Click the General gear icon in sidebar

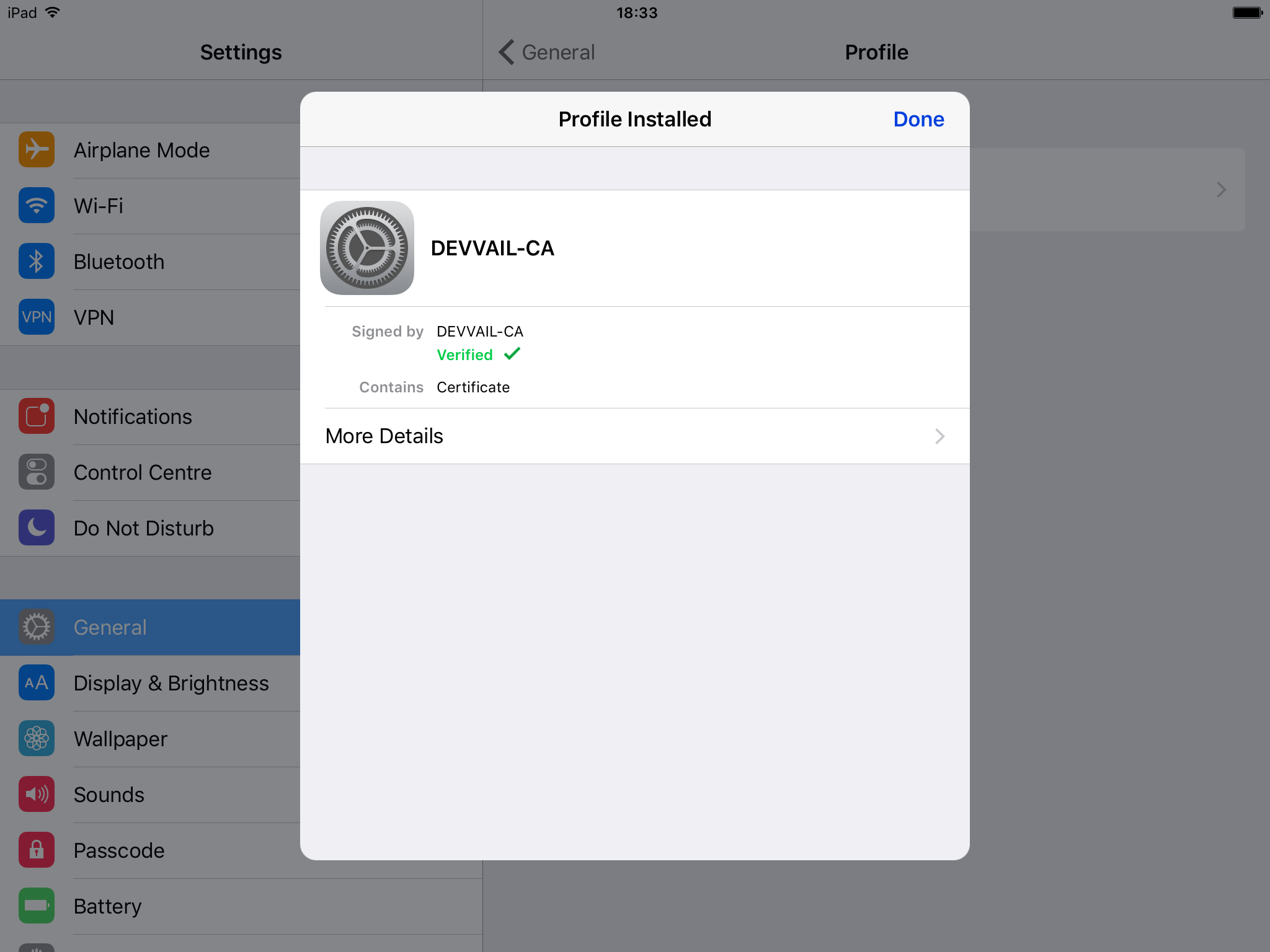37,627
